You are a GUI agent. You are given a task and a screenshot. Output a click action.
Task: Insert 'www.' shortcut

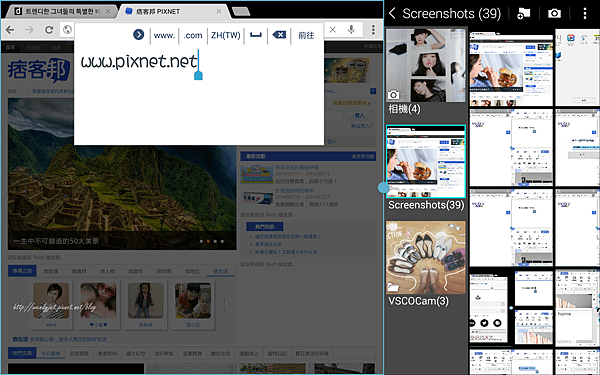click(x=164, y=35)
